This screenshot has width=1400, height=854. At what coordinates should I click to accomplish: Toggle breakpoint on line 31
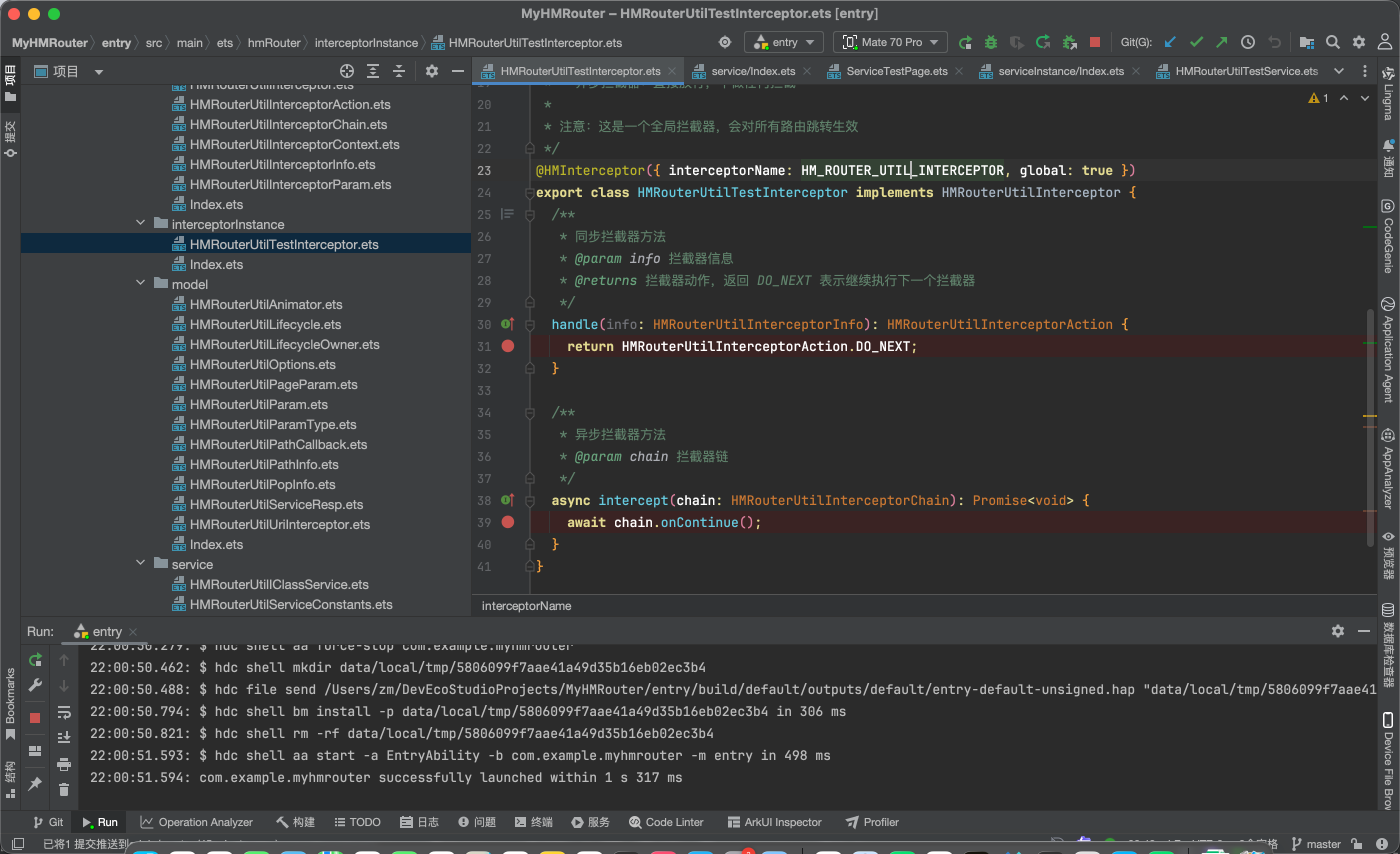coord(508,346)
